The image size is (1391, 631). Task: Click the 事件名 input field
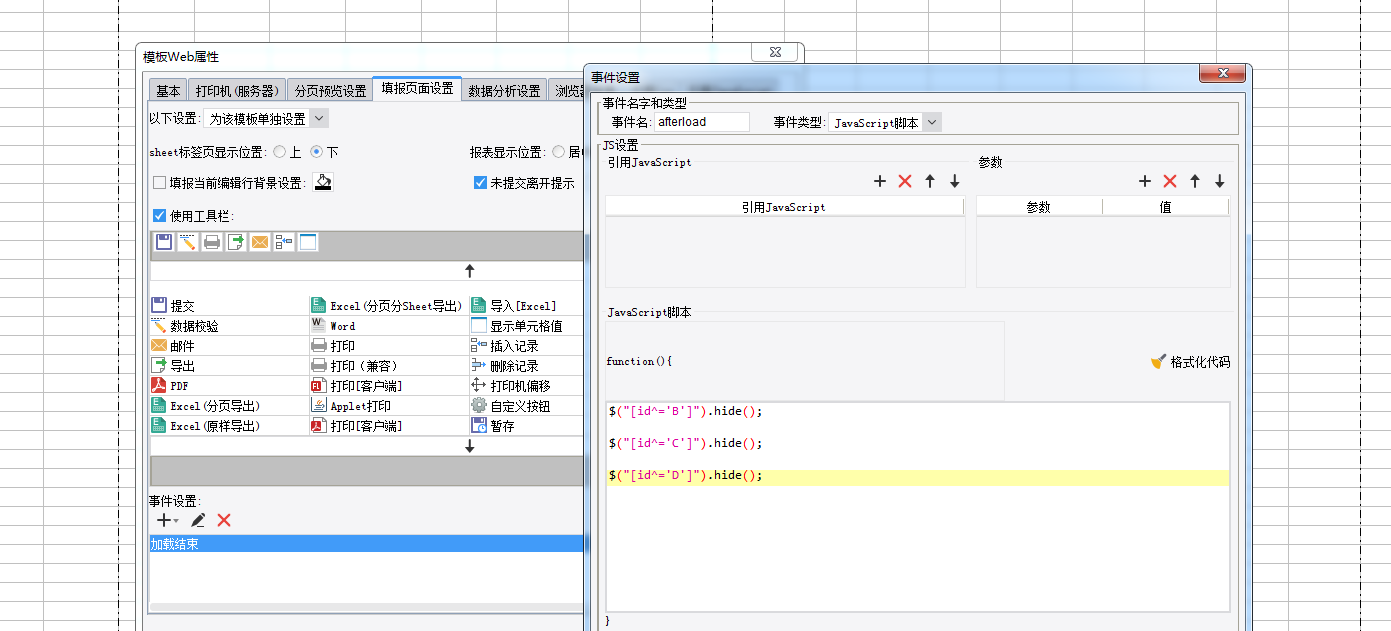[x=702, y=122]
